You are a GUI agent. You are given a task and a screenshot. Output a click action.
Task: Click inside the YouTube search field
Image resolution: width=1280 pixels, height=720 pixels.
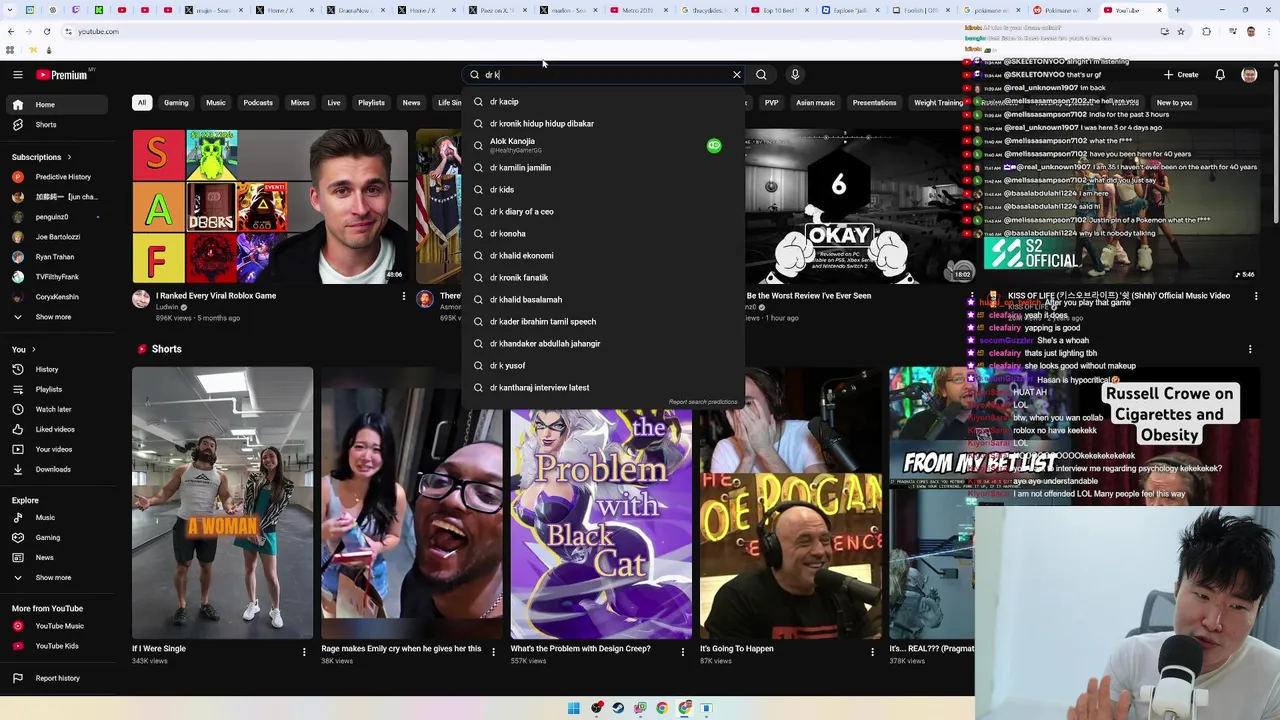pos(605,75)
